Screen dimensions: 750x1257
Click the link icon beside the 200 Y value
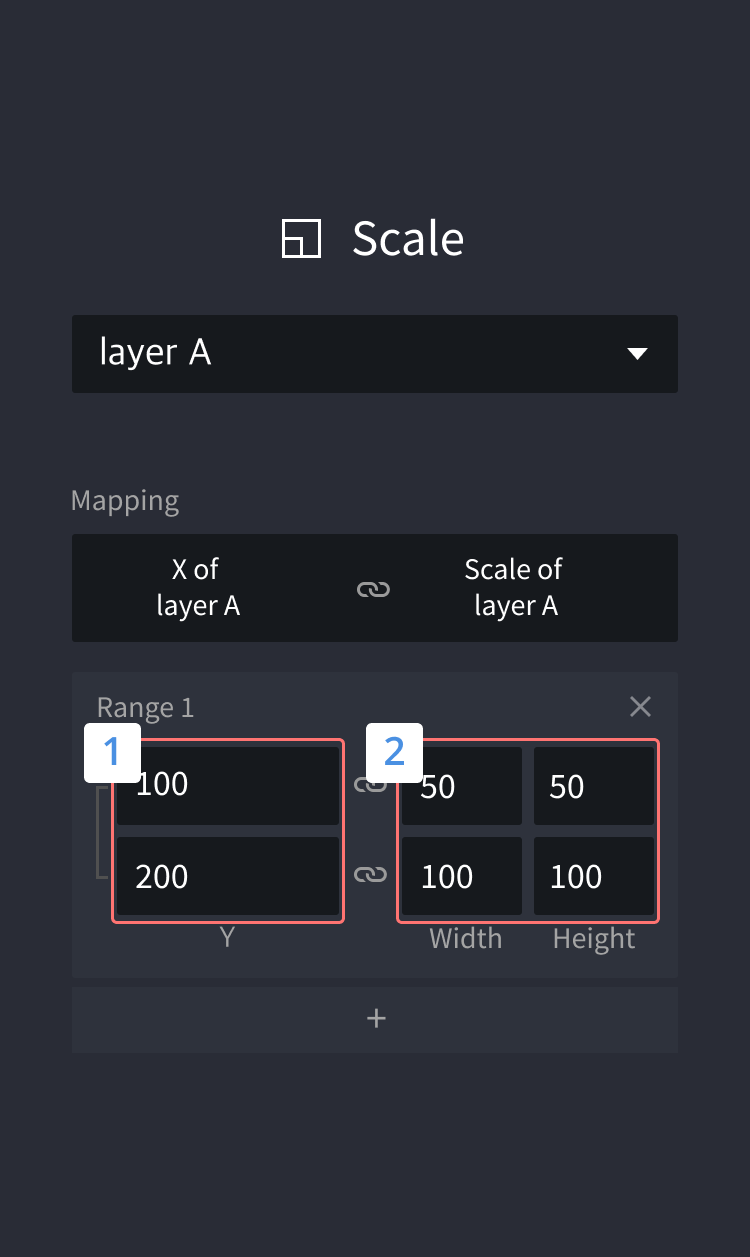coord(371,875)
